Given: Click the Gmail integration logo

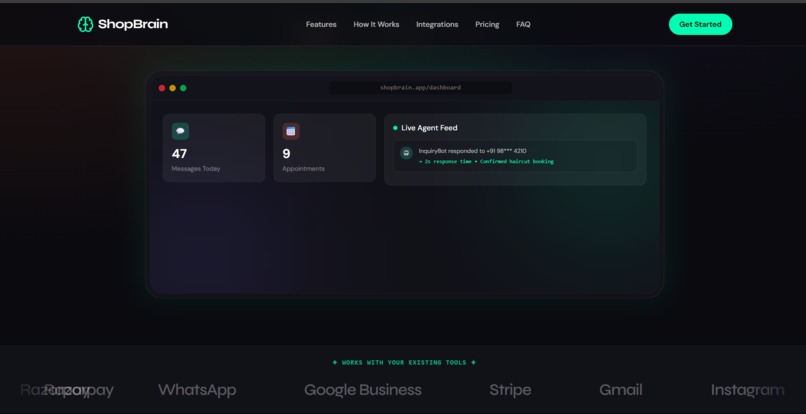Looking at the screenshot, I should coord(621,390).
